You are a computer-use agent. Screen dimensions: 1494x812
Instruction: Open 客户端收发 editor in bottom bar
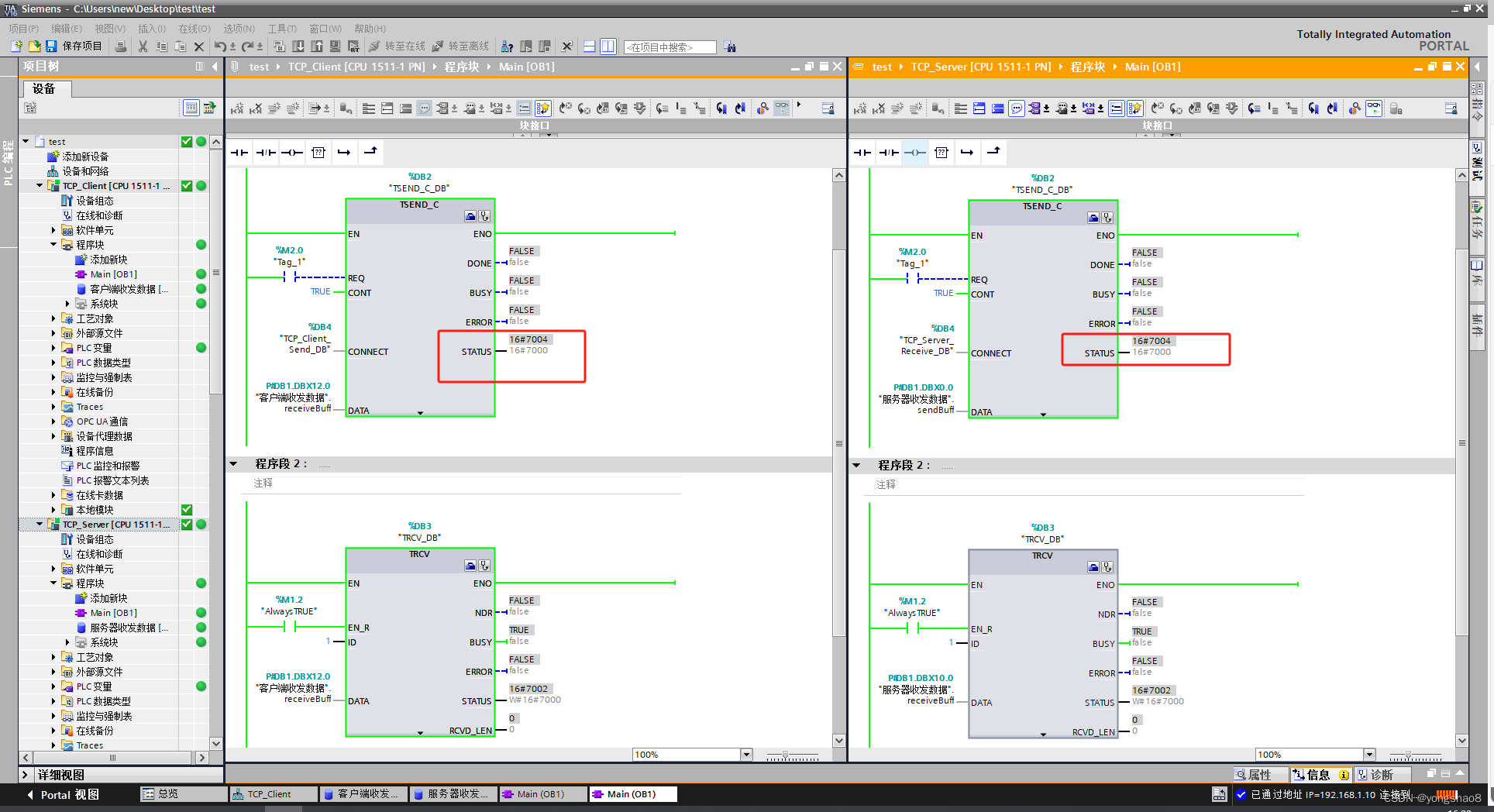tap(363, 794)
